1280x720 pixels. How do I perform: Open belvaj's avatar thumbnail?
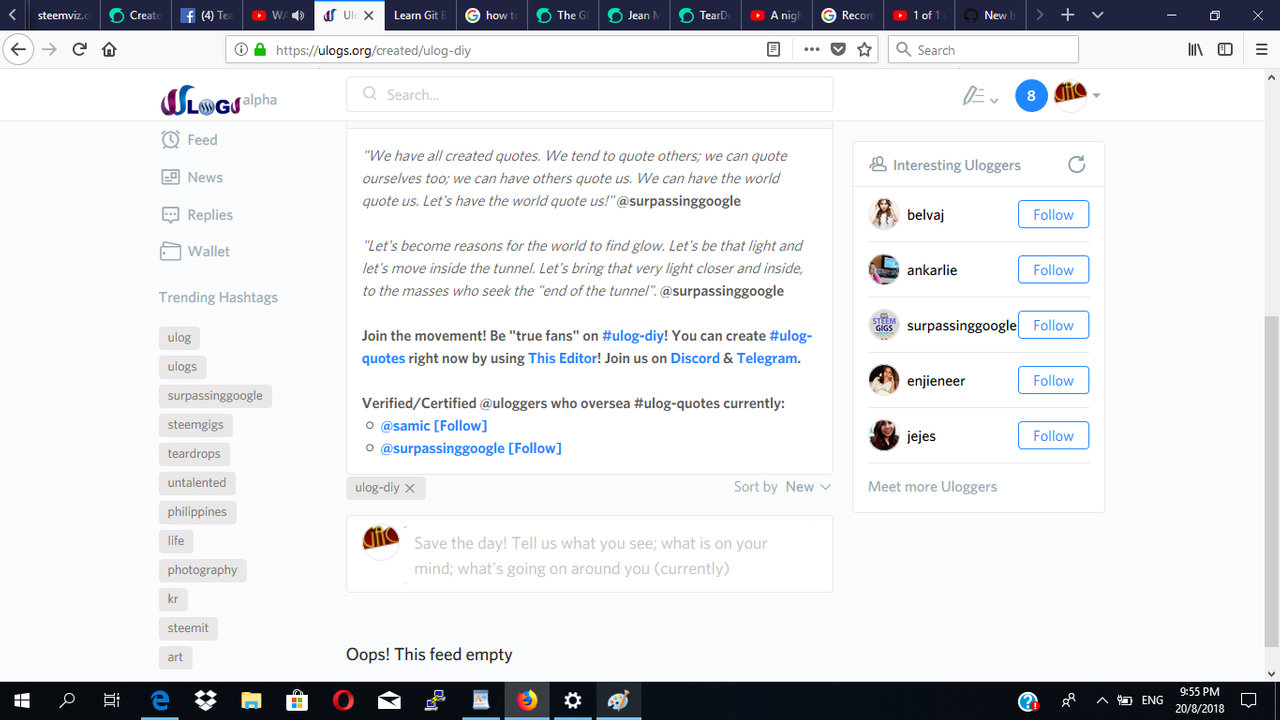pyautogui.click(x=884, y=215)
